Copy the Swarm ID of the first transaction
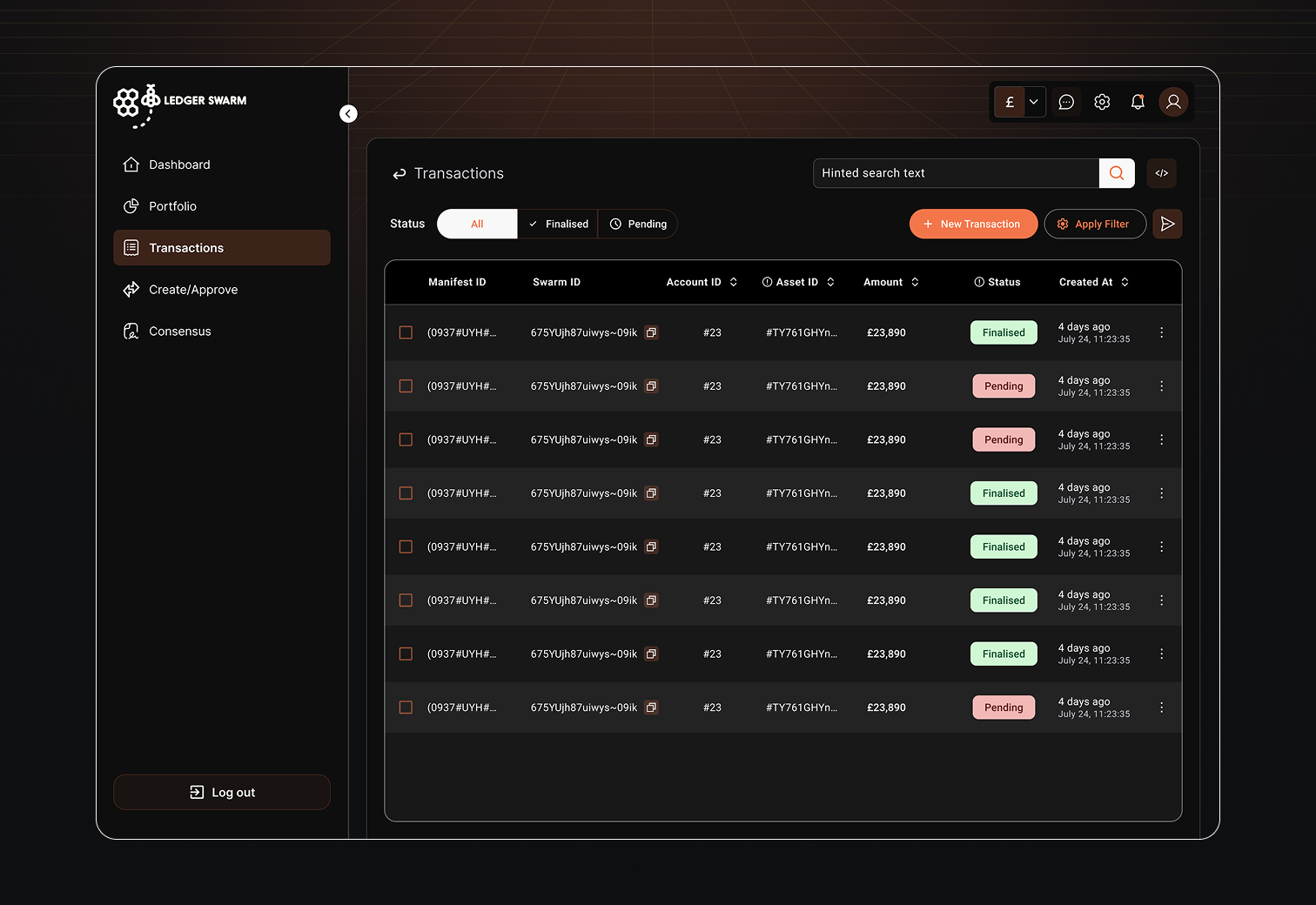 [651, 332]
